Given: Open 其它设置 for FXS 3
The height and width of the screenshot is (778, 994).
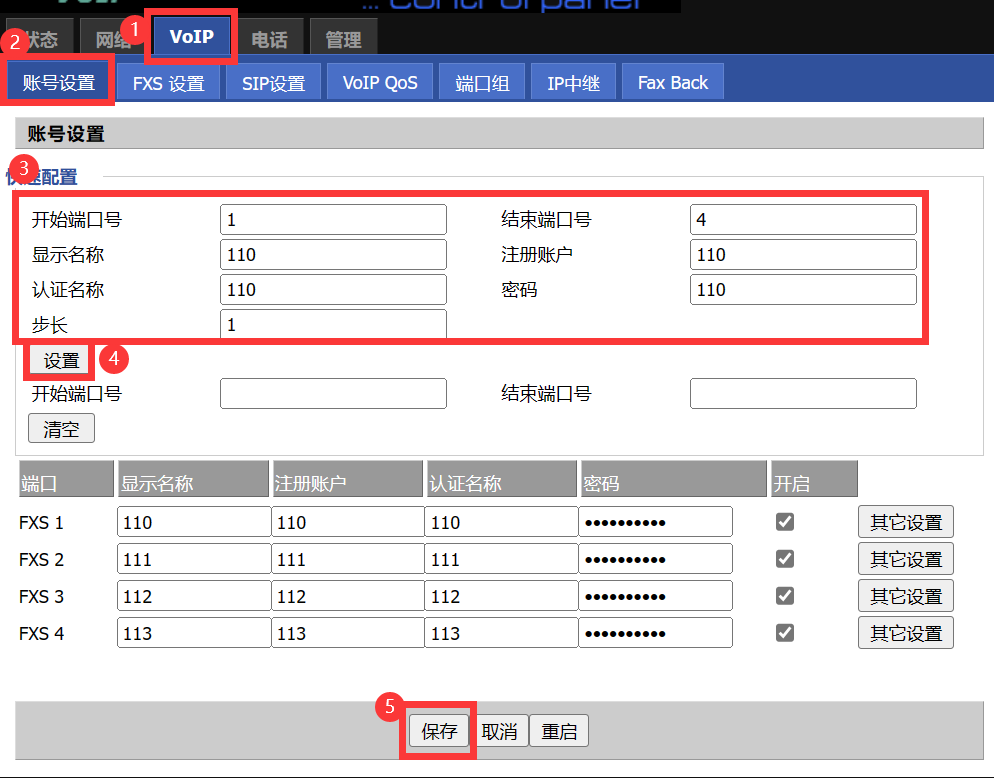Looking at the screenshot, I should click(x=905, y=596).
